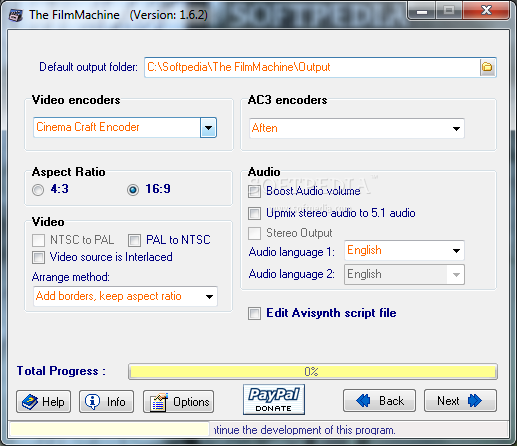The image size is (517, 446).
Task: Click the Audio language 1 label
Action: (x=292, y=252)
